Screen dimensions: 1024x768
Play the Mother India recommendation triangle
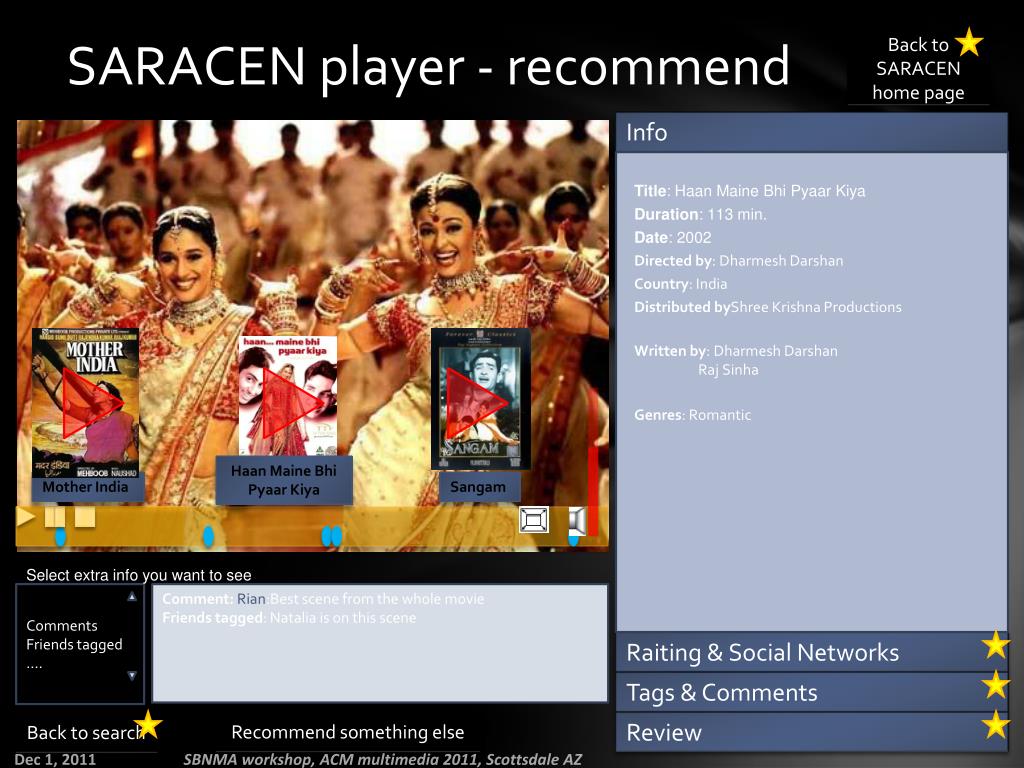coord(92,404)
